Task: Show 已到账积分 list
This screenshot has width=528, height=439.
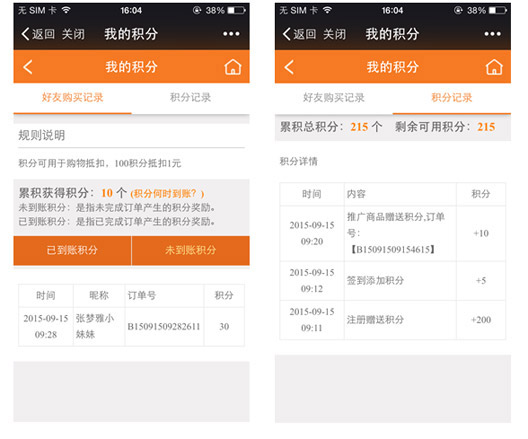Action: [x=72, y=250]
